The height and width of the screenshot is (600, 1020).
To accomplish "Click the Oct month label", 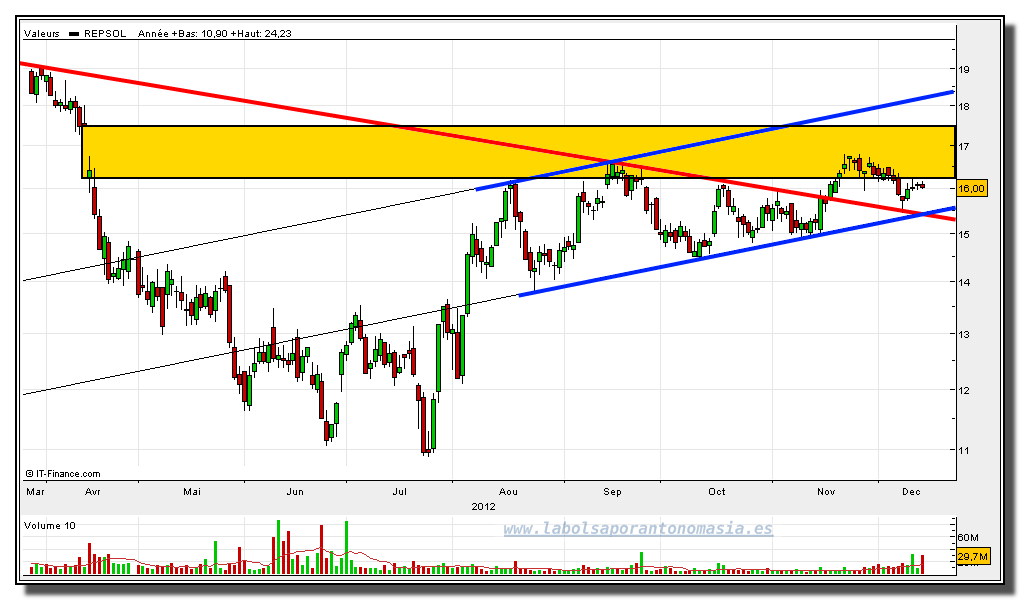I will click(x=717, y=492).
